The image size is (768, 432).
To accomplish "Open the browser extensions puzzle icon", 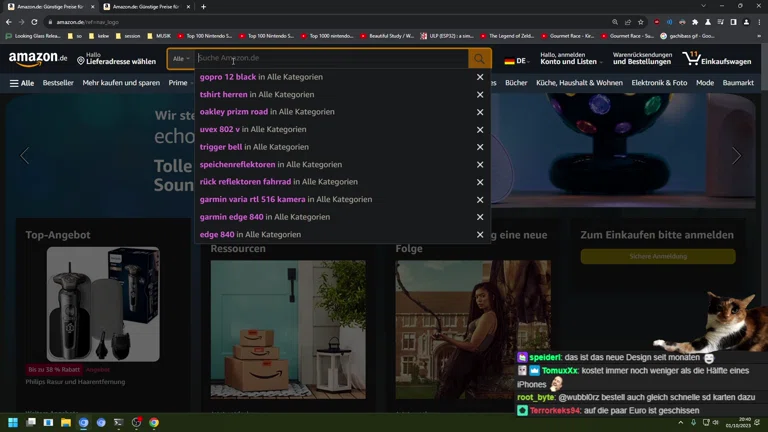I will [x=695, y=22].
